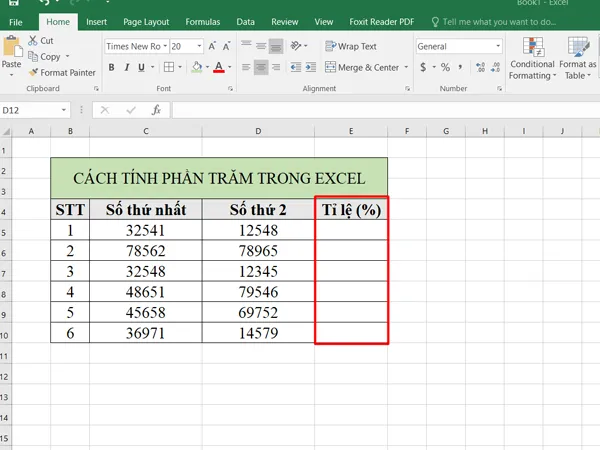Screen dimensions: 600x450
Task: Select the Tỉ lệ (%) header cell
Action: (351, 210)
